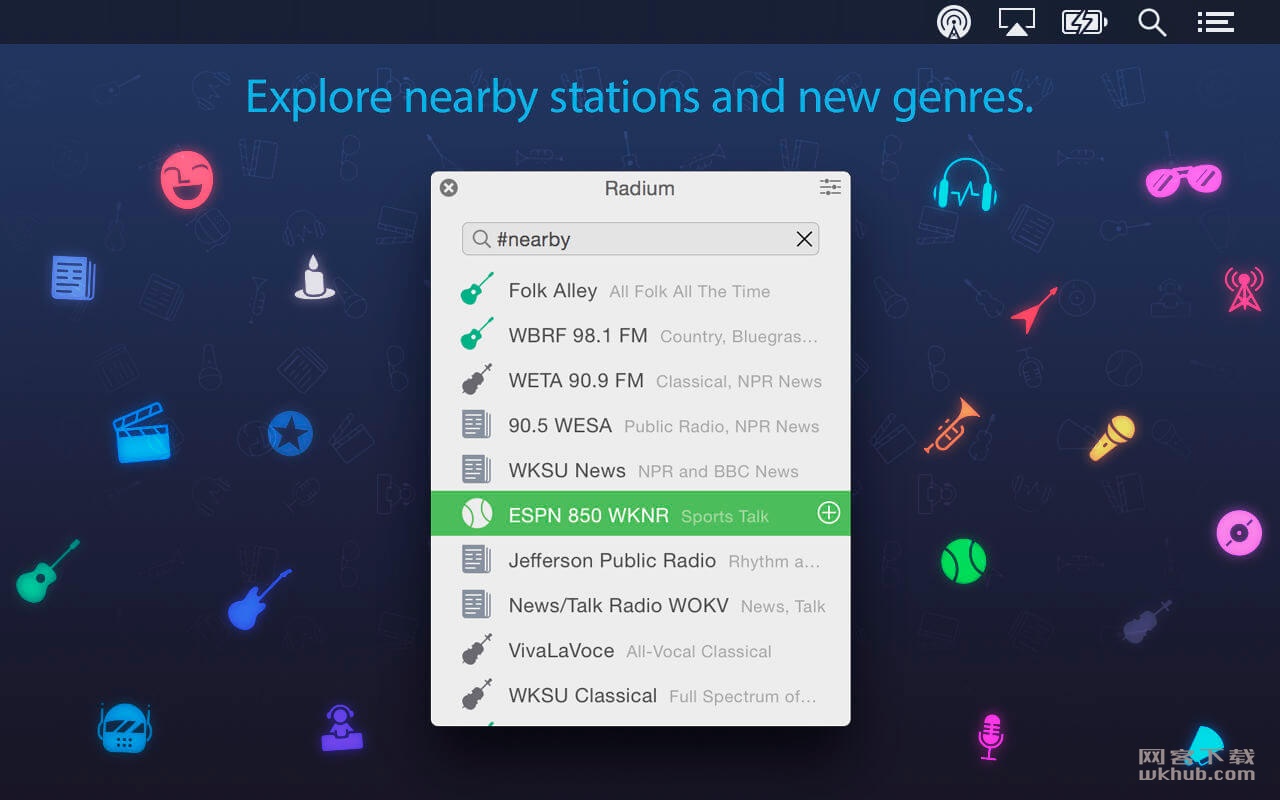Image resolution: width=1280 pixels, height=800 pixels.
Task: Check battery charging status icon
Action: (1084, 22)
